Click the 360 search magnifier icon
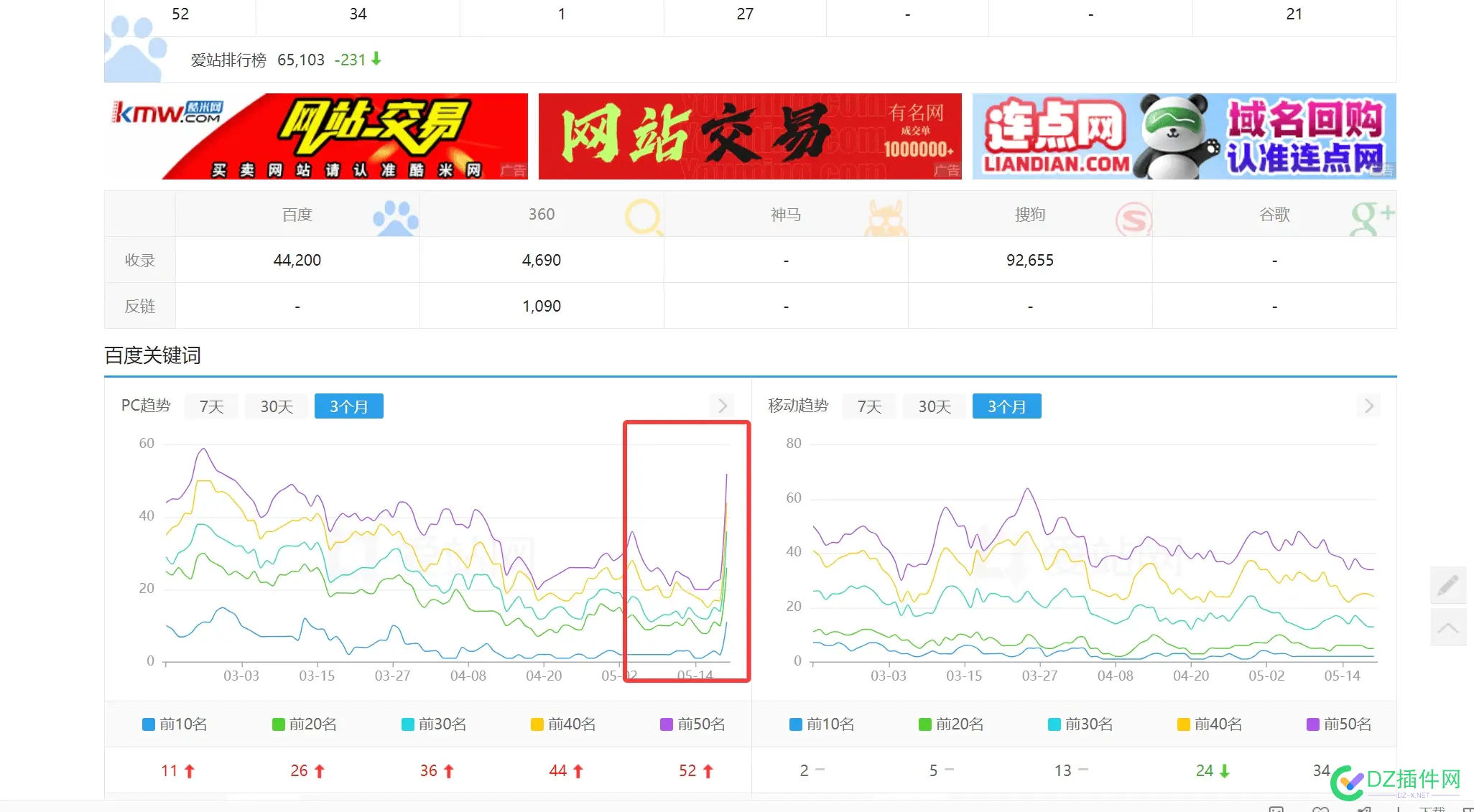The height and width of the screenshot is (812, 1474). [x=643, y=217]
